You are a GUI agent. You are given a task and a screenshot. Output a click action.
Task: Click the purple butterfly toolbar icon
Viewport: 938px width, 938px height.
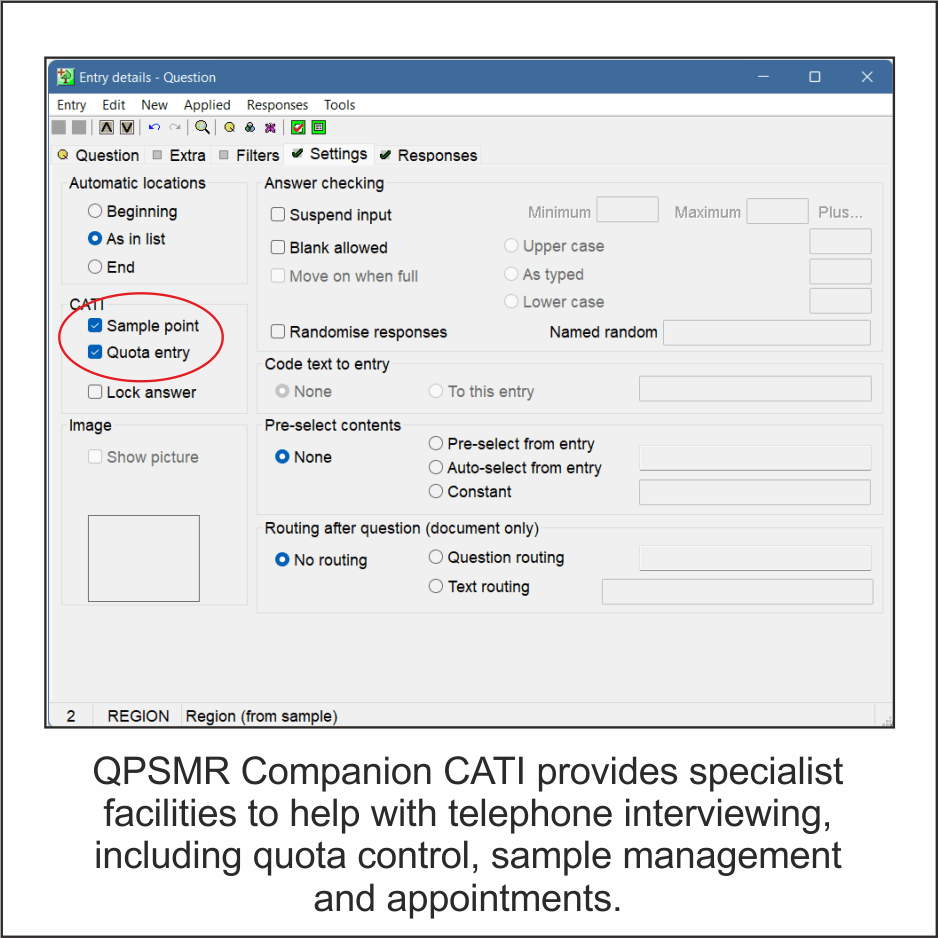click(270, 127)
